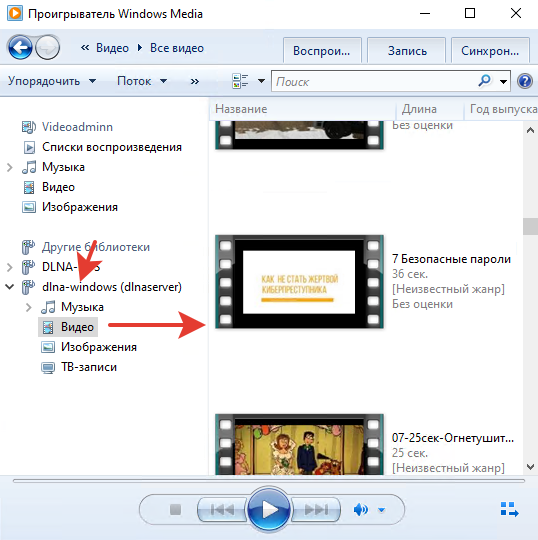Screen dimensions: 538x540
Task: Click the ТВ-записи monitor icon
Action: point(48,367)
